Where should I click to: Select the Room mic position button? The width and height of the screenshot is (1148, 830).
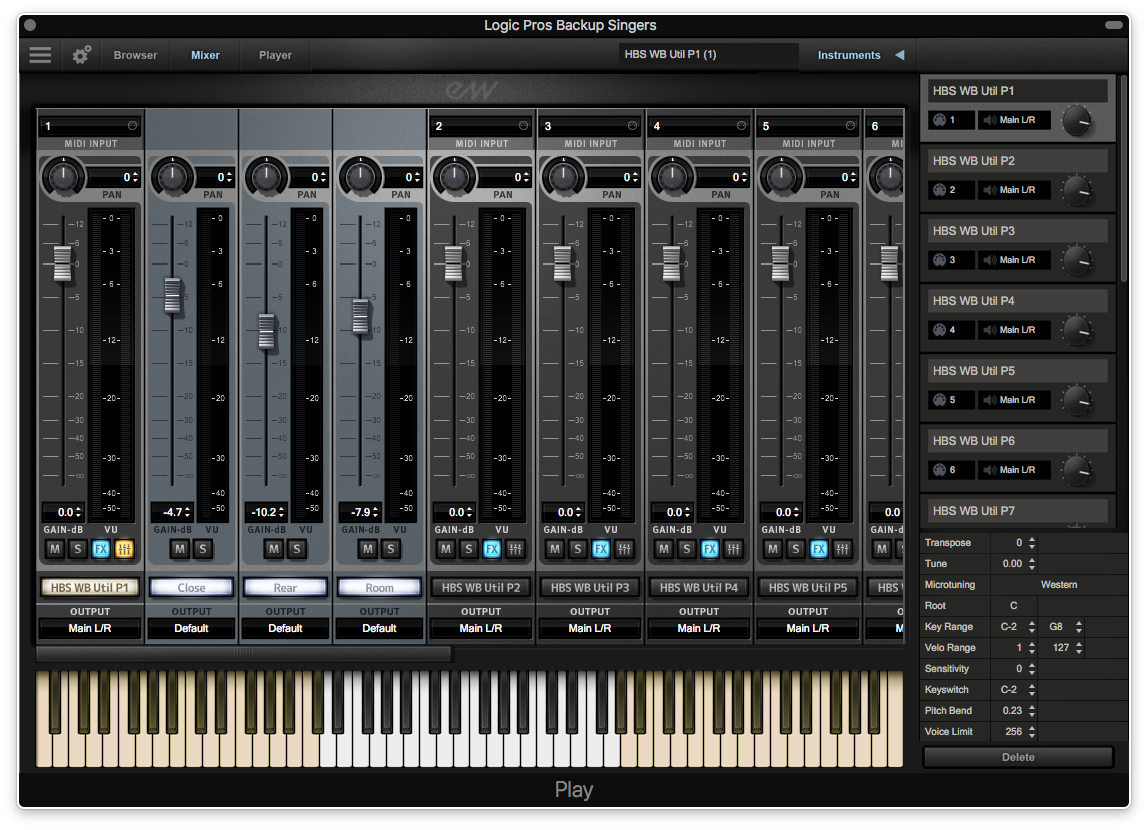tap(379, 588)
